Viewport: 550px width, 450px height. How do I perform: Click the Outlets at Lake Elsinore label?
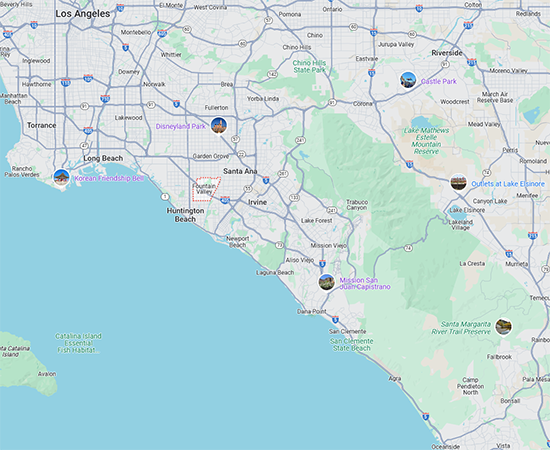pyautogui.click(x=508, y=184)
